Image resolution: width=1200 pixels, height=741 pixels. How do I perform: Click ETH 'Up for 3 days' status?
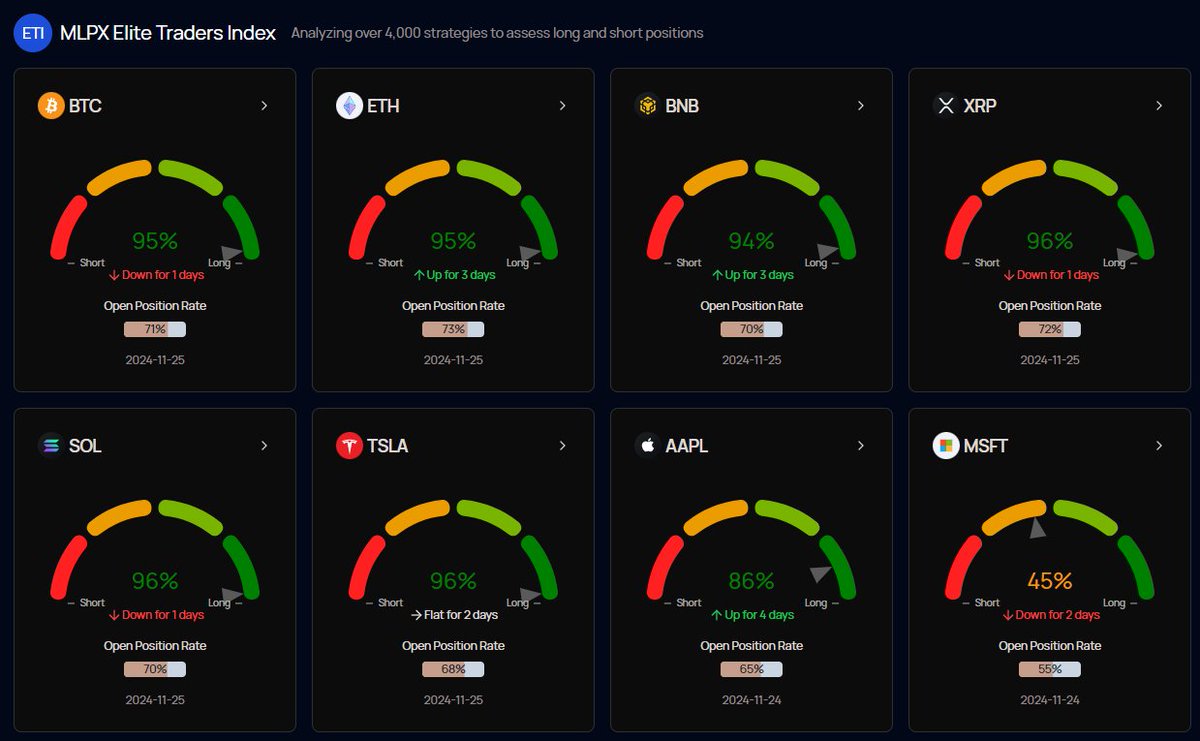point(453,275)
